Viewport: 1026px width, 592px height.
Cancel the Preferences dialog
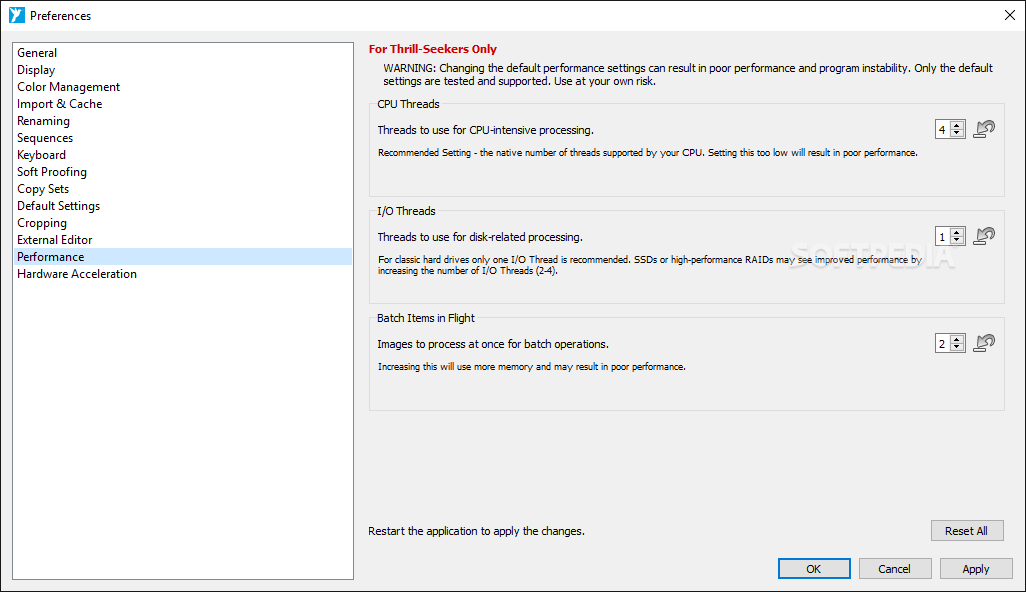click(x=894, y=568)
